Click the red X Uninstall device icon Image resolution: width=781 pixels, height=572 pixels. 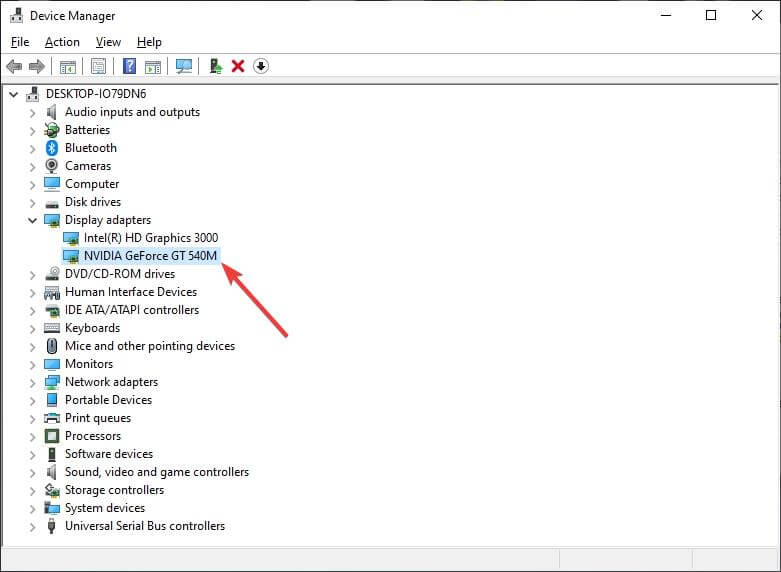coord(238,66)
